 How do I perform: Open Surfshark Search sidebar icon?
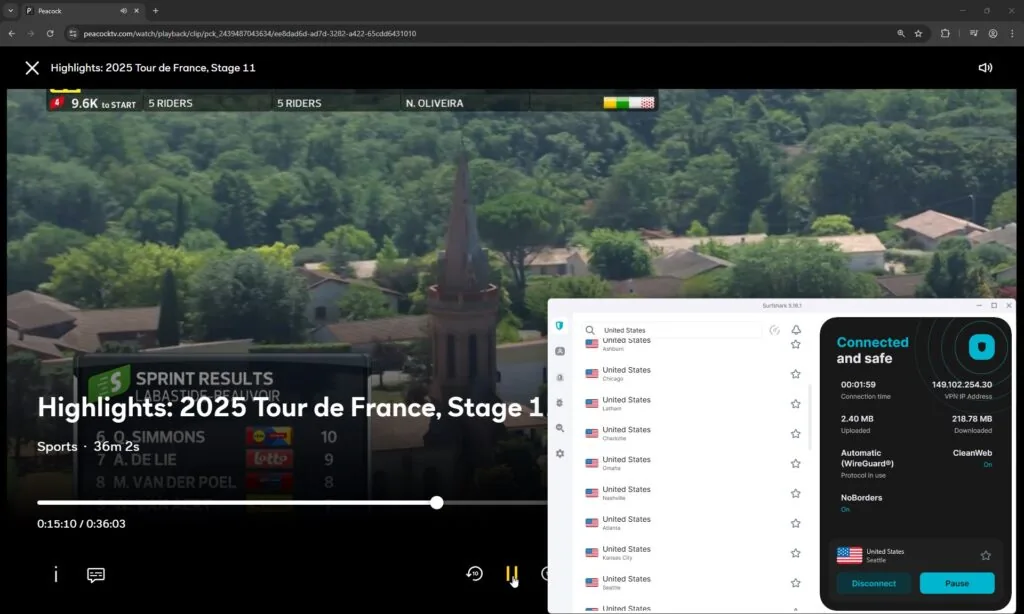coord(560,428)
